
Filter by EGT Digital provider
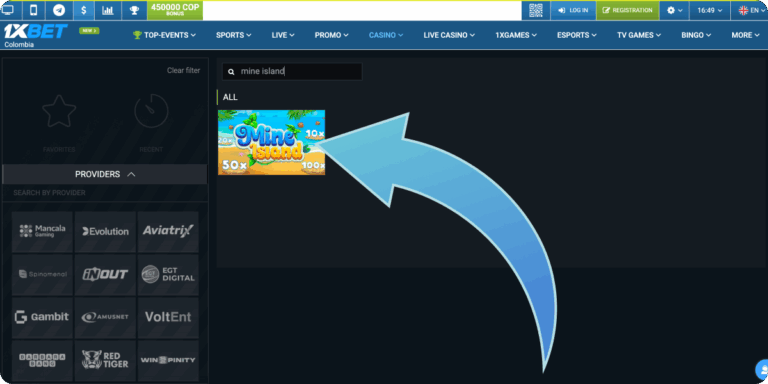click(x=168, y=274)
